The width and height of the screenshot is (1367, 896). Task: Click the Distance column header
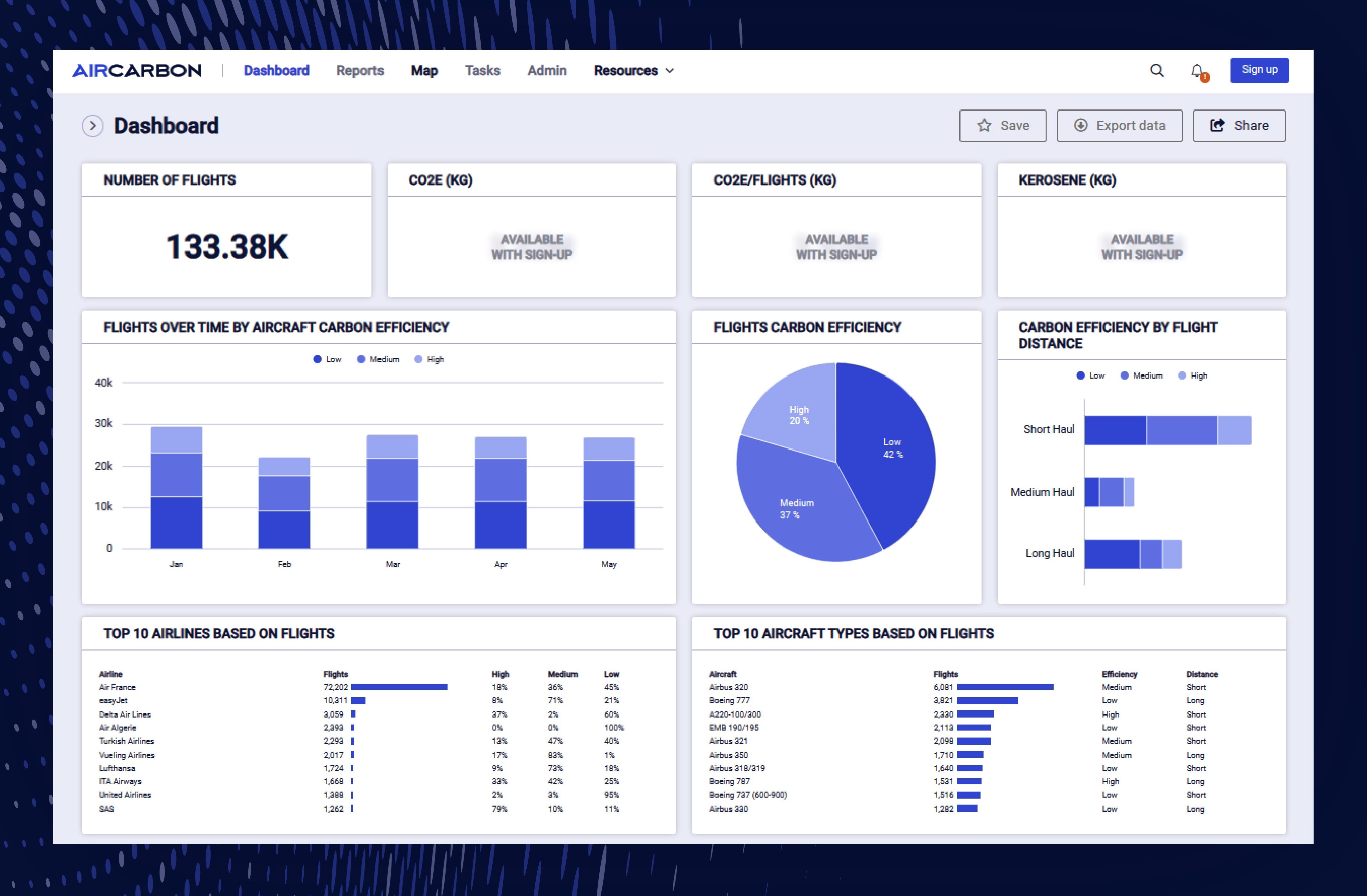coord(1202,674)
